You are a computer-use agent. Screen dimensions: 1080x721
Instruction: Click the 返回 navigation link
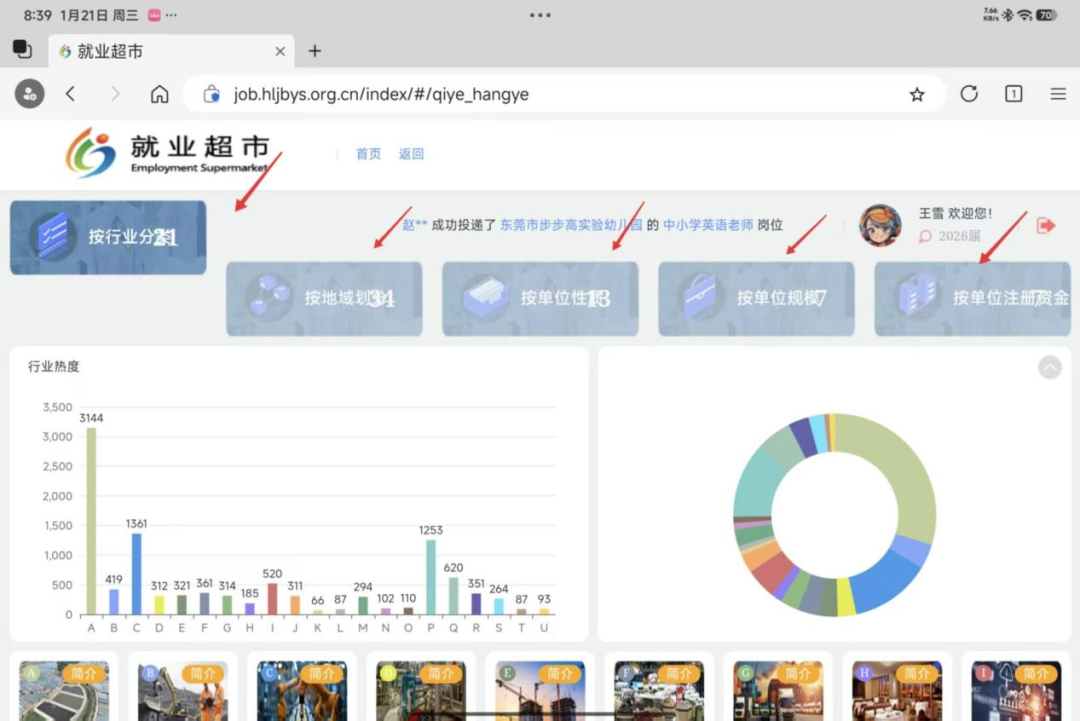click(x=411, y=154)
